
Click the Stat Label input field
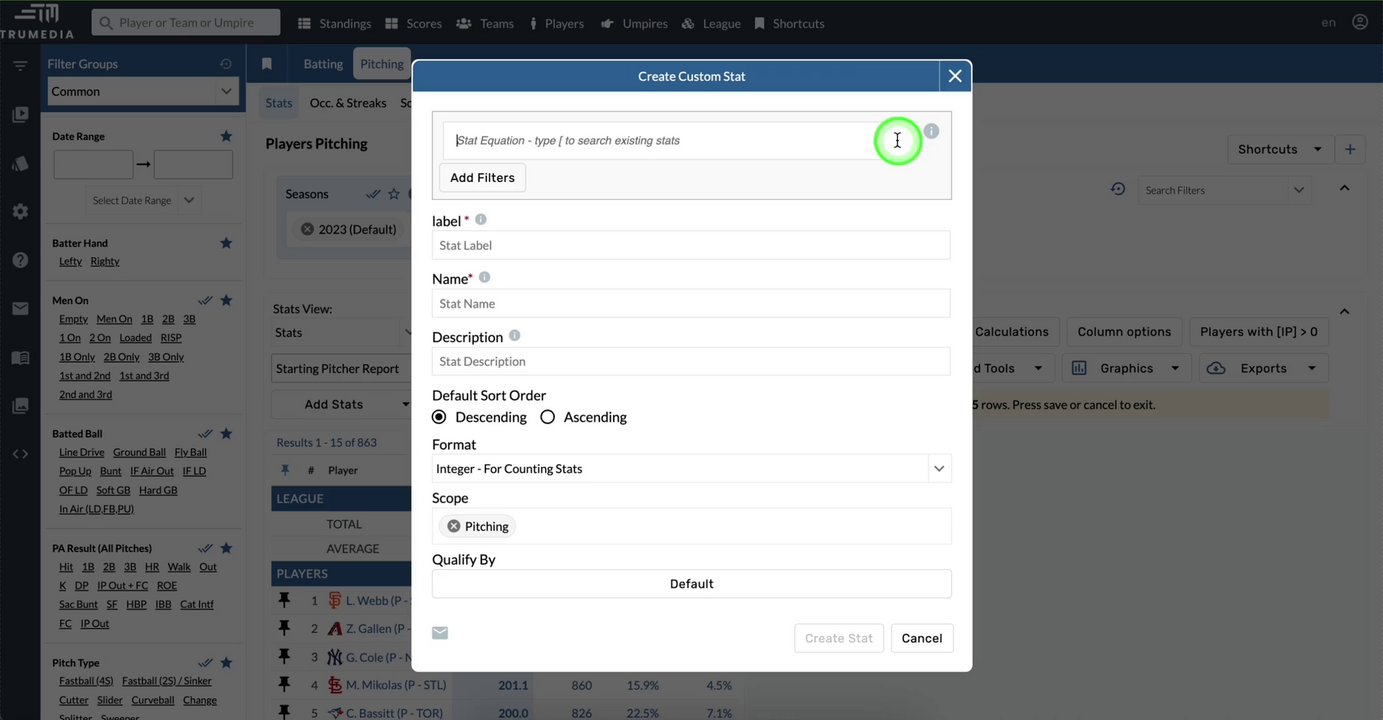click(691, 245)
